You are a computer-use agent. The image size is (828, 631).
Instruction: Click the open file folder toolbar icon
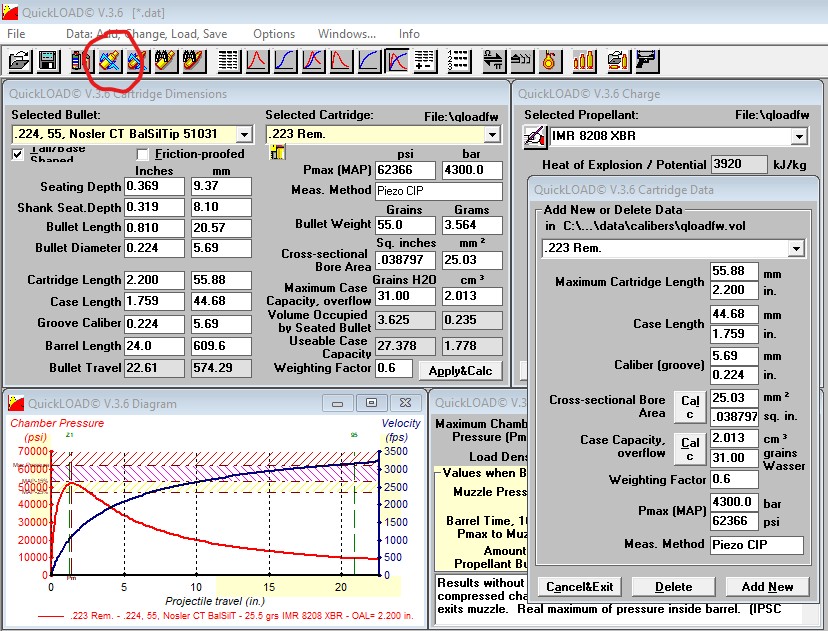[19, 61]
